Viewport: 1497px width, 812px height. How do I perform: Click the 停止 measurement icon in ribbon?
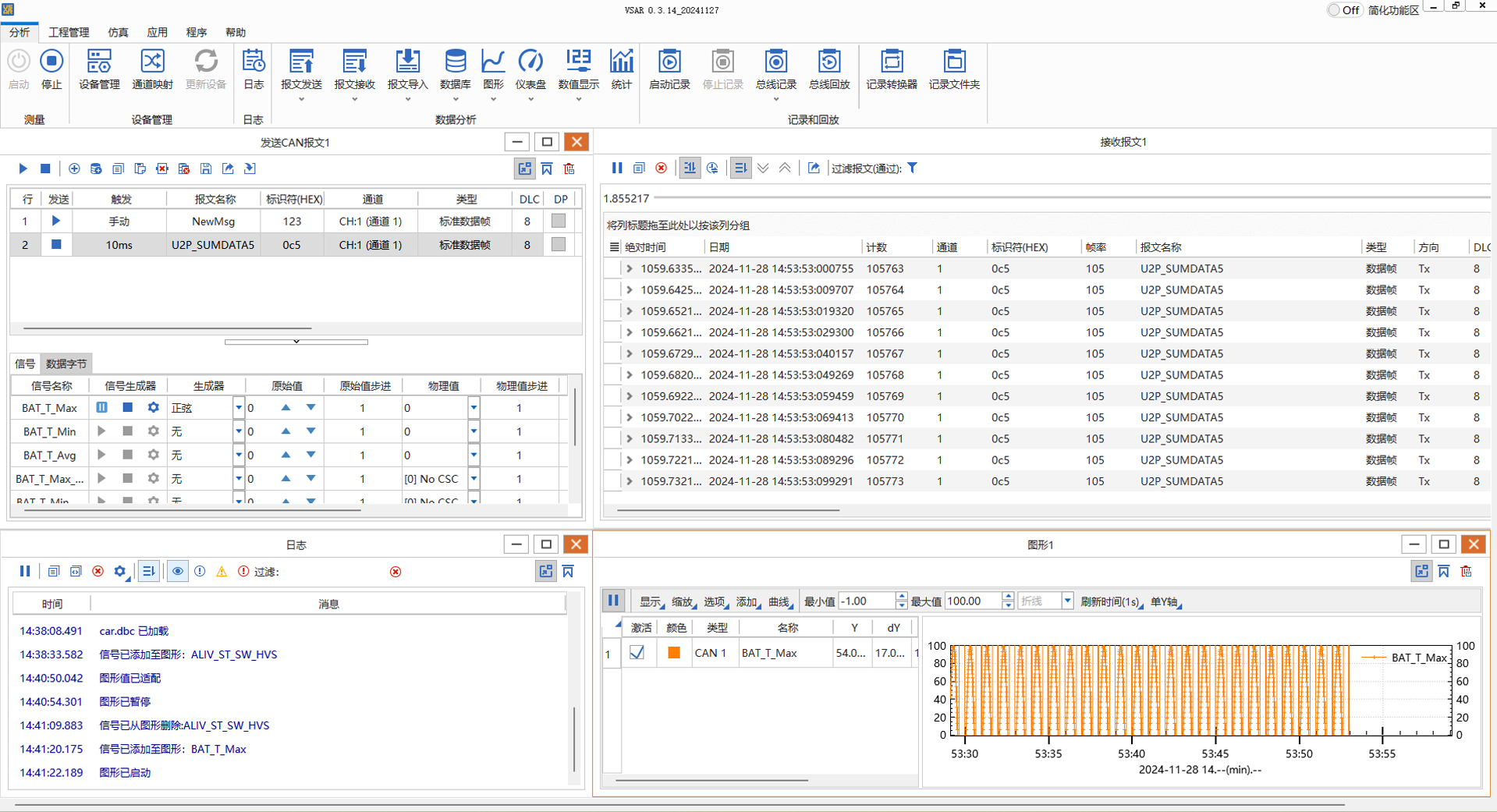point(51,69)
